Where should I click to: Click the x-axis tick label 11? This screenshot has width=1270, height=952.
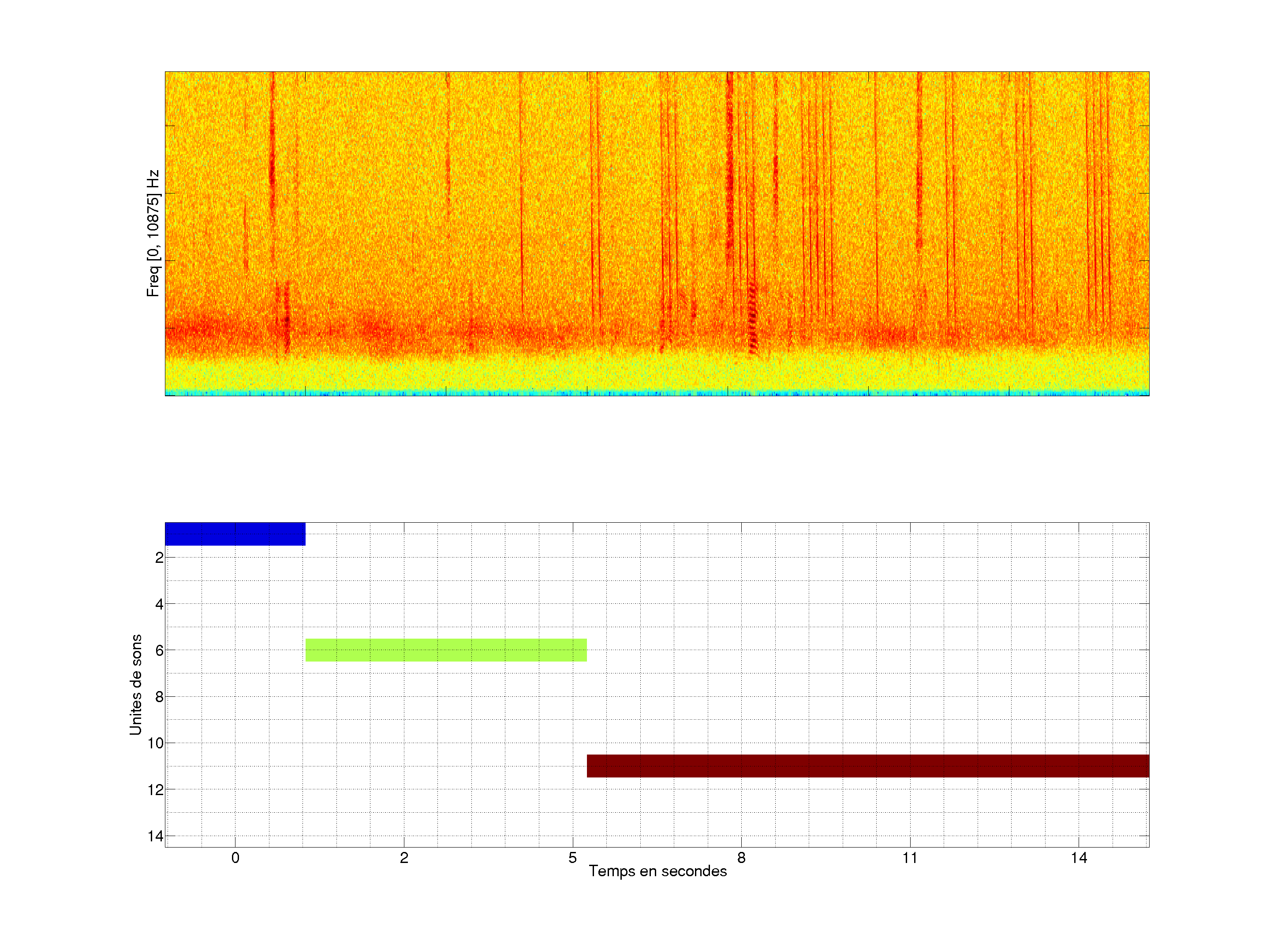[x=909, y=858]
